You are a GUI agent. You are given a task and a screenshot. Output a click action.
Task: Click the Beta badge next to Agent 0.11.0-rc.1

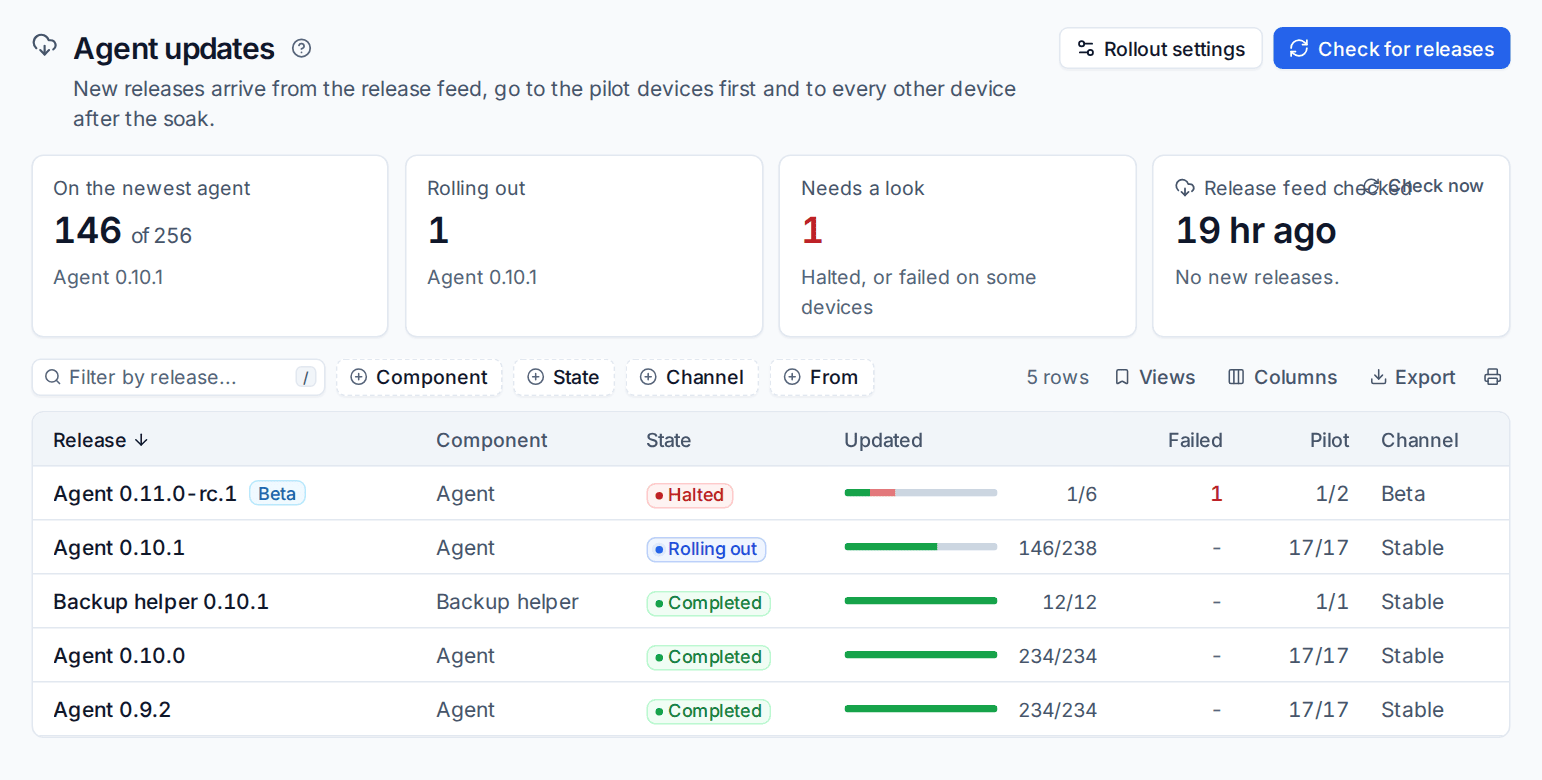277,493
